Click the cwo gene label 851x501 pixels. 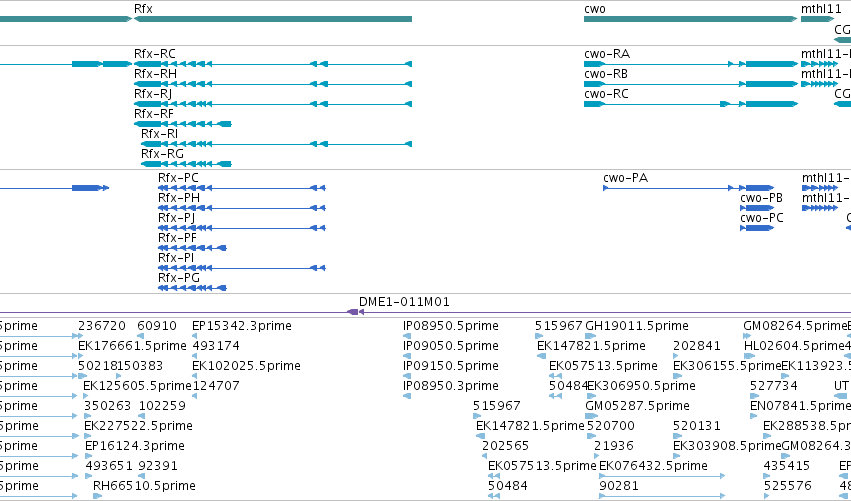coord(595,9)
